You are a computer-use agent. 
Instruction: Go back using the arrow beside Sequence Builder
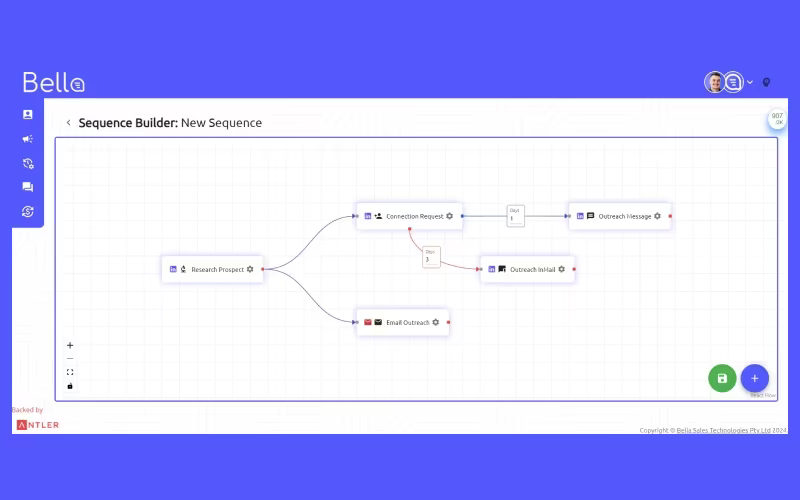point(68,122)
